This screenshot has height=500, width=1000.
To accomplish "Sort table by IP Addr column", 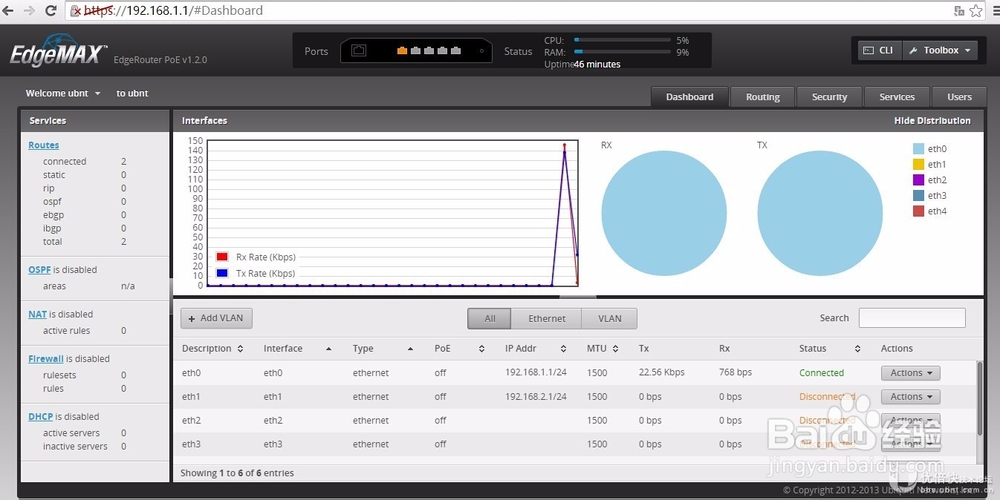I will 536,348.
